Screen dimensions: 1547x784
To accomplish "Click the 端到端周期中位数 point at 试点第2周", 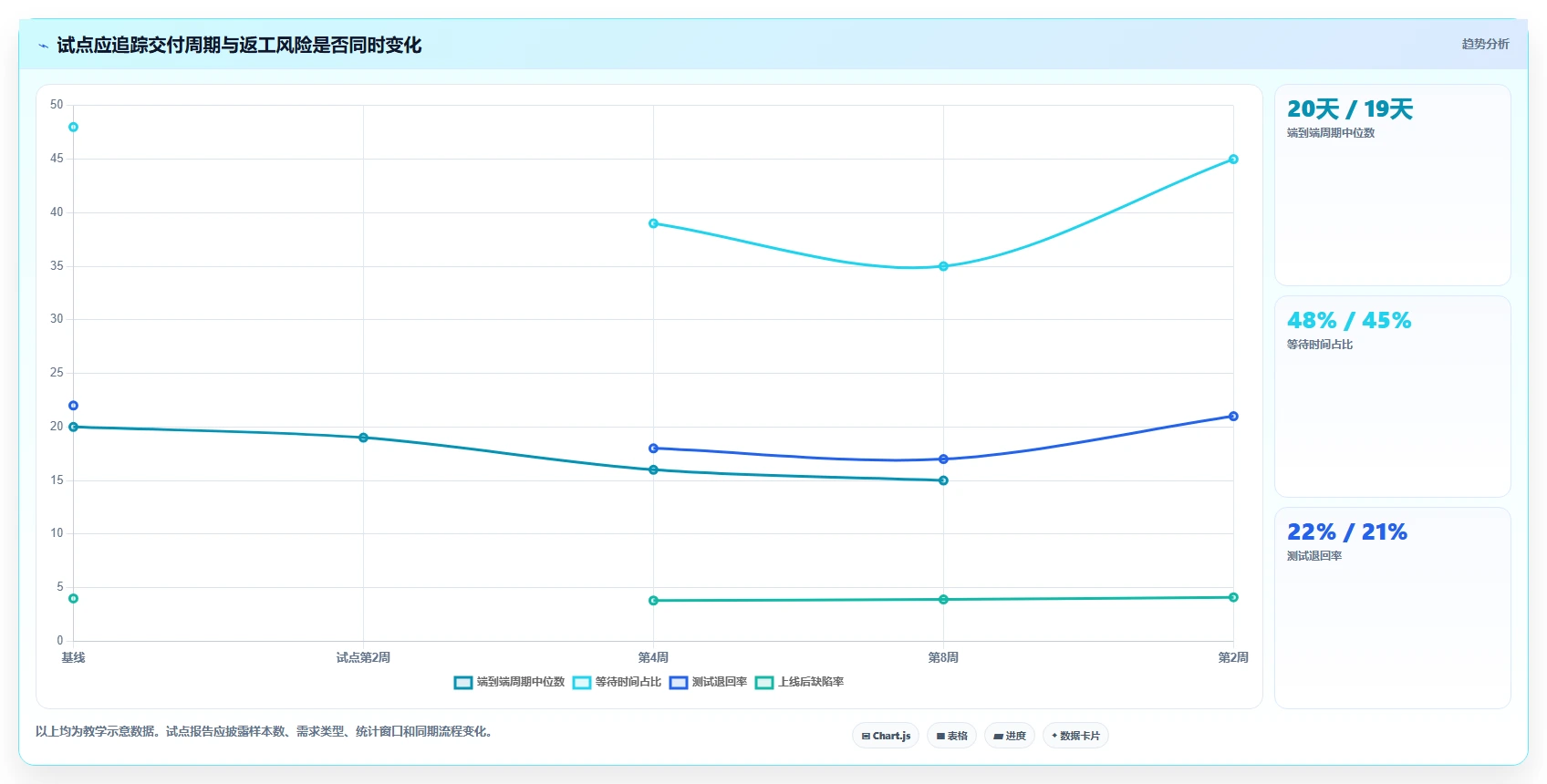I will (x=363, y=438).
